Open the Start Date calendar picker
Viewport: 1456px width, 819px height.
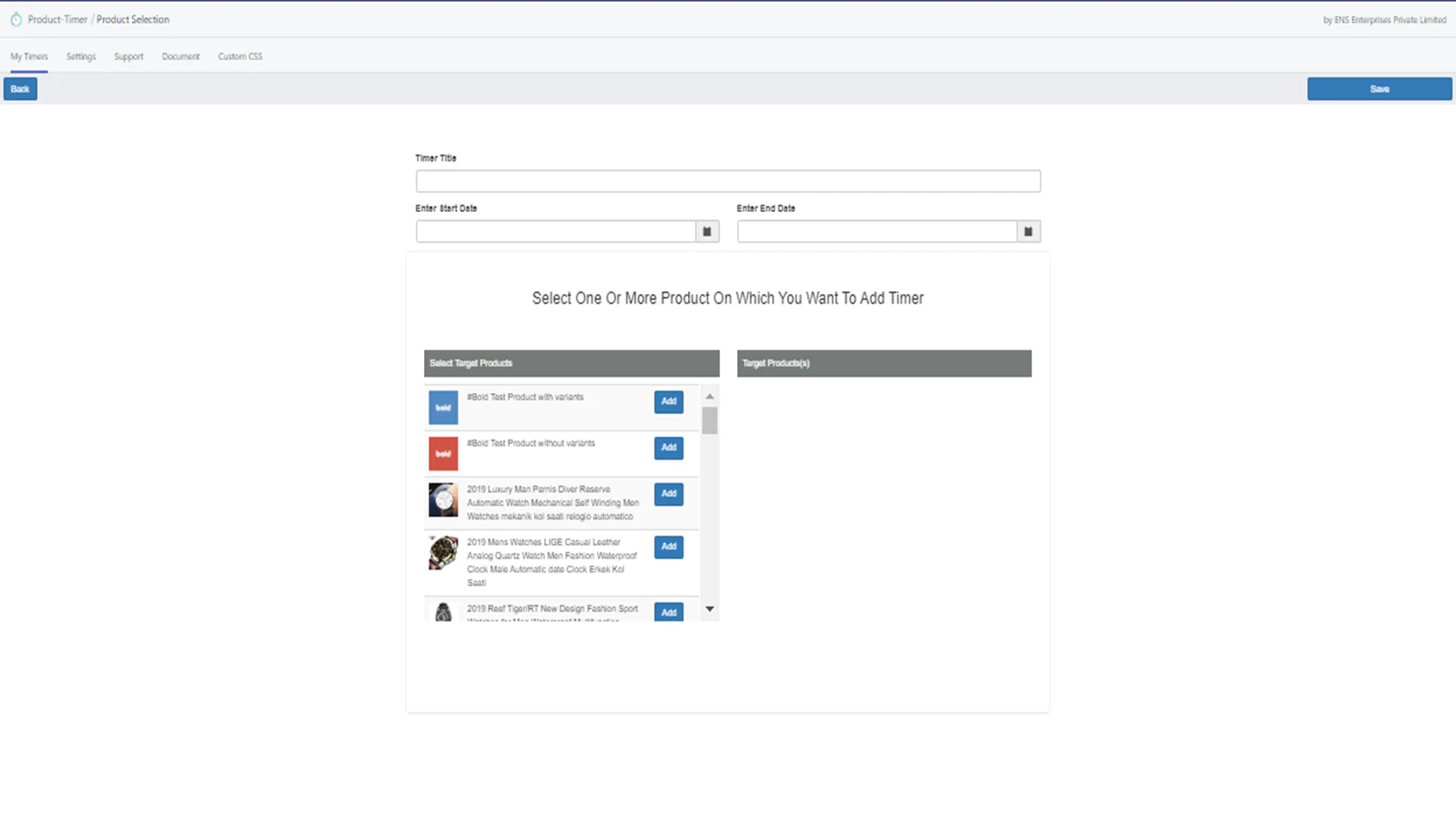coord(707,232)
